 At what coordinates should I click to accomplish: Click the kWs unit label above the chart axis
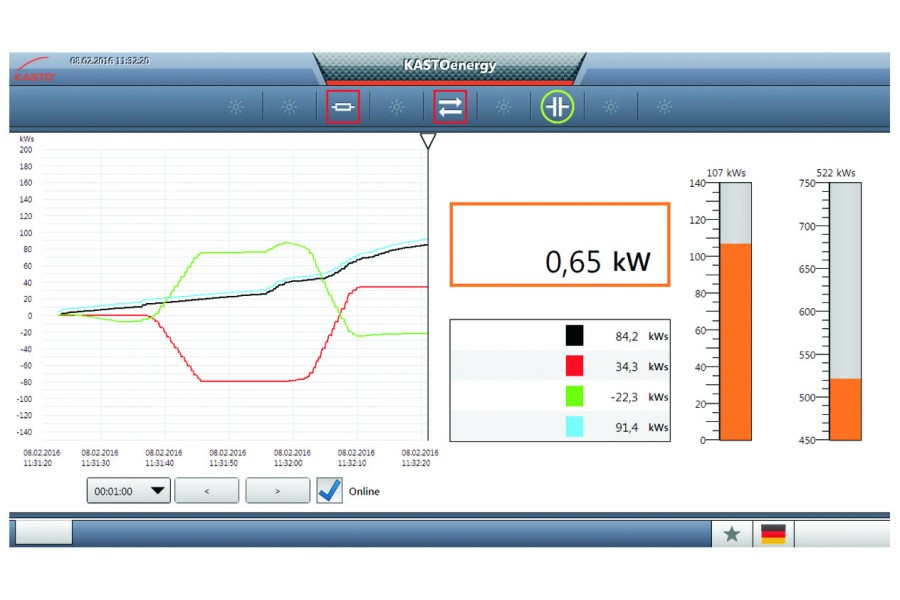(26, 139)
